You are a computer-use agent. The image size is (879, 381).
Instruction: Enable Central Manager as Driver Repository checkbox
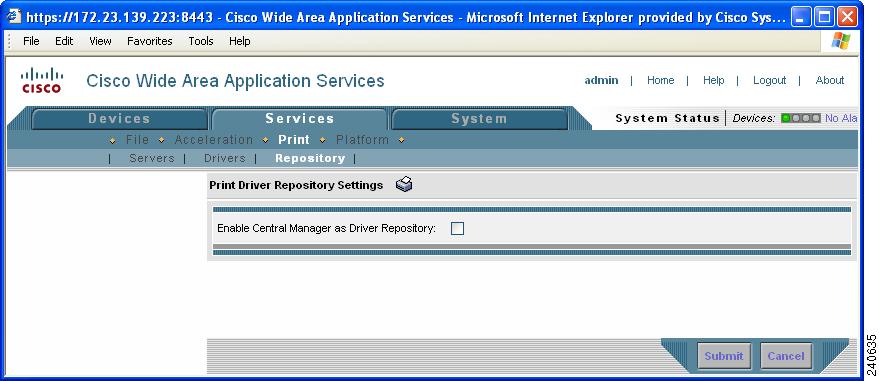click(x=457, y=228)
